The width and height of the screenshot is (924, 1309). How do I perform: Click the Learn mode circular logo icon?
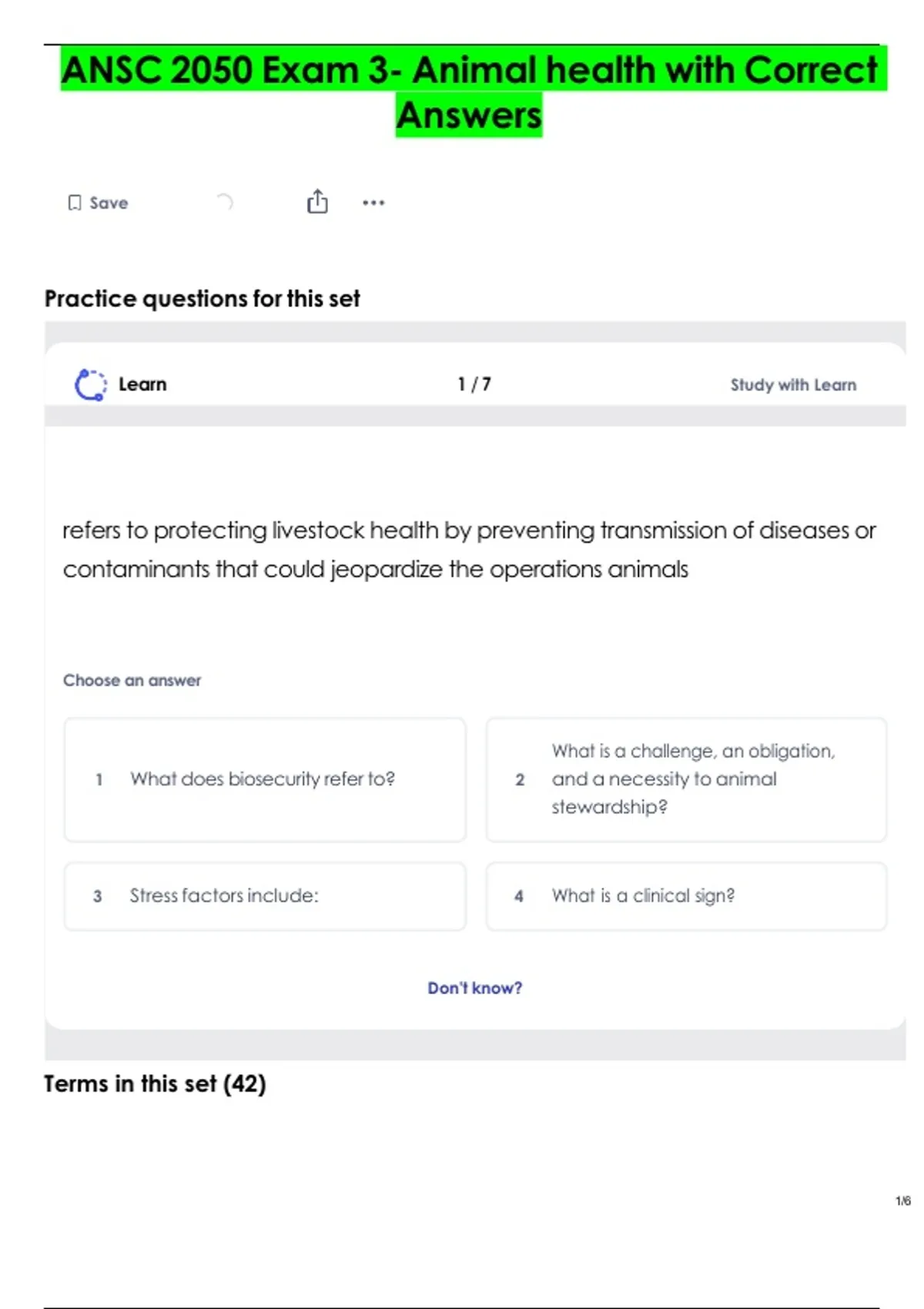(91, 384)
